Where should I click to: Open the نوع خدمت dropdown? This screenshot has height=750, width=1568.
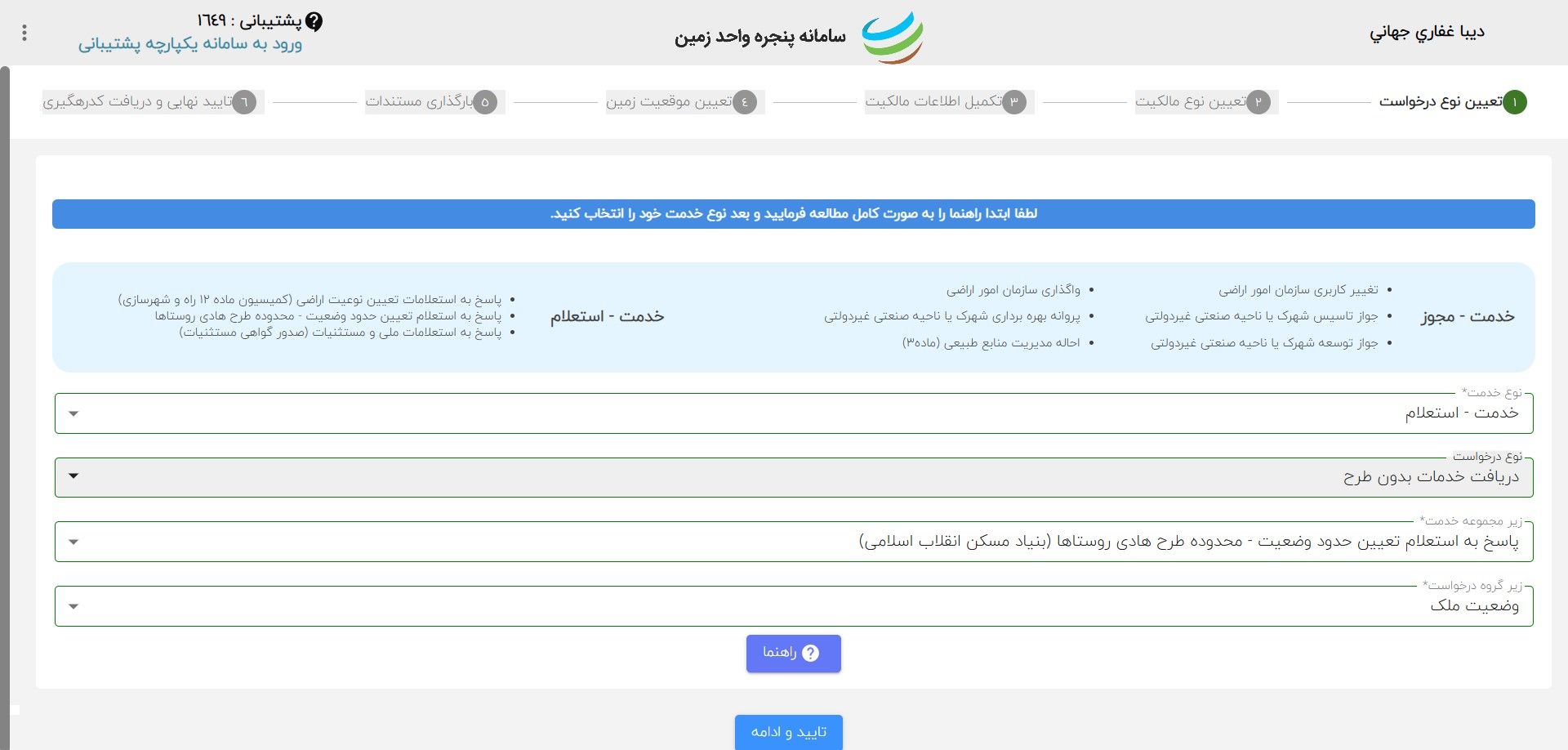pos(74,413)
